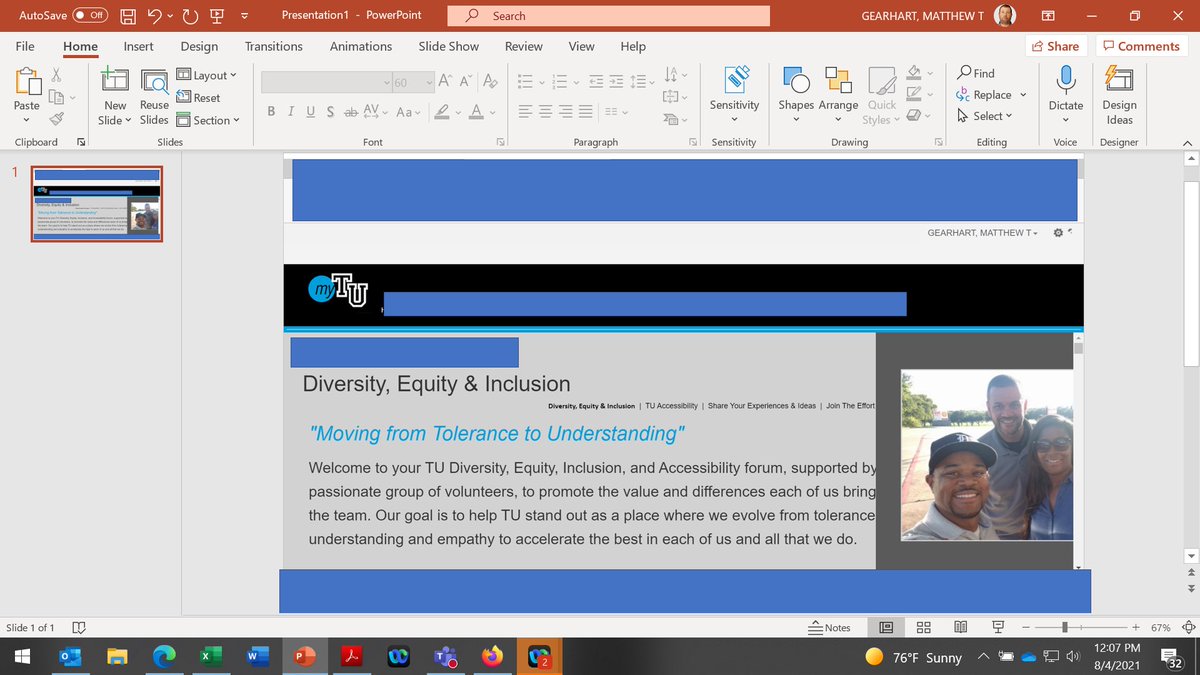The width and height of the screenshot is (1200, 675).
Task: Start Slide Show from status bar
Action: pos(997,627)
